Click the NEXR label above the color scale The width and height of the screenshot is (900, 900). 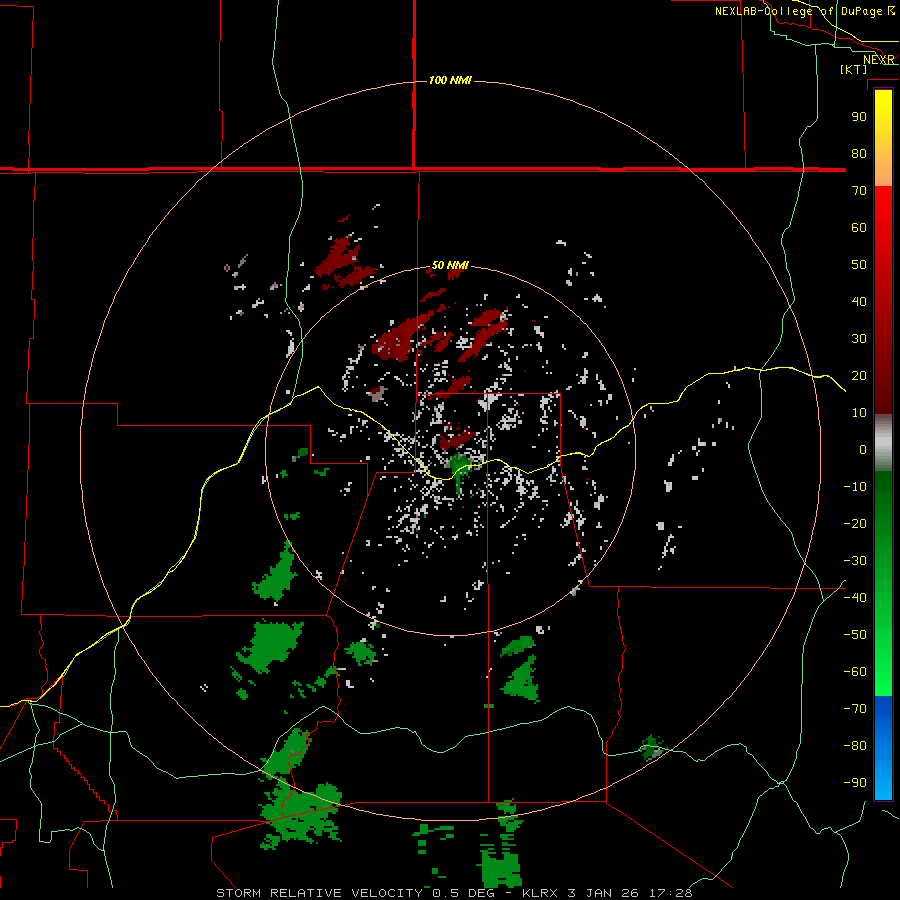point(878,60)
